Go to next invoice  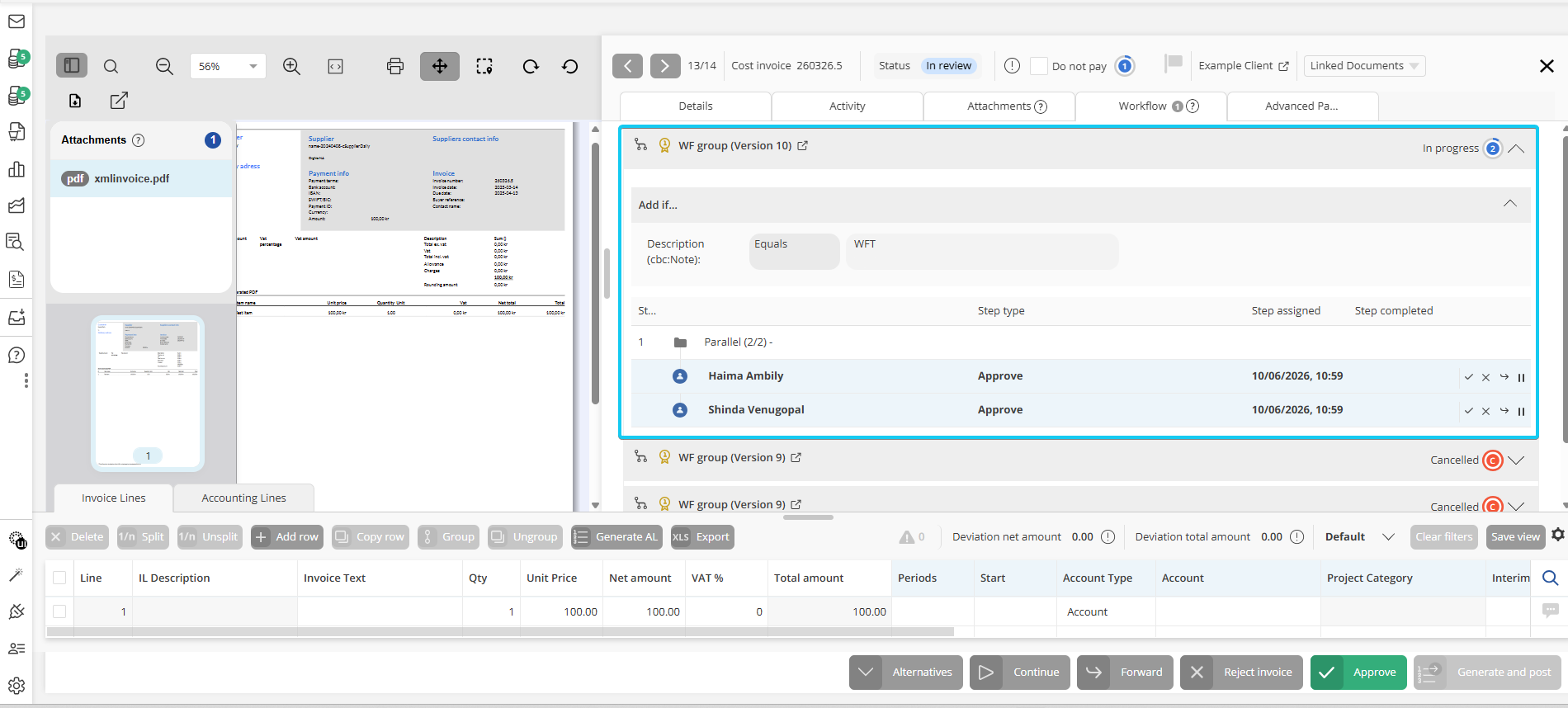(665, 65)
